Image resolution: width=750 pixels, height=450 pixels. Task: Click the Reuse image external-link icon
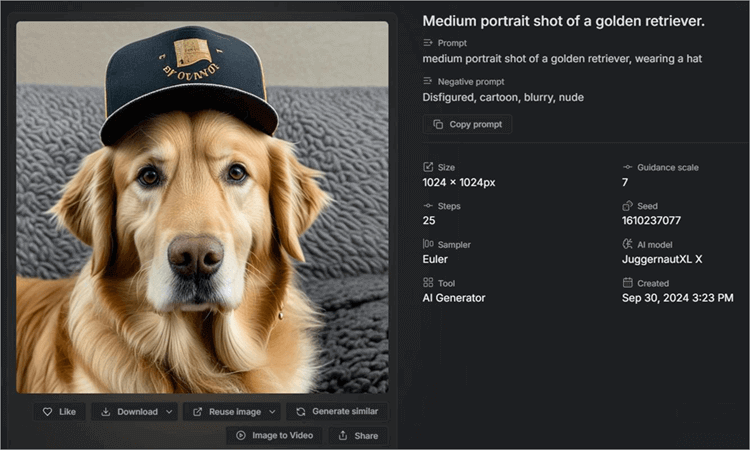click(x=197, y=412)
